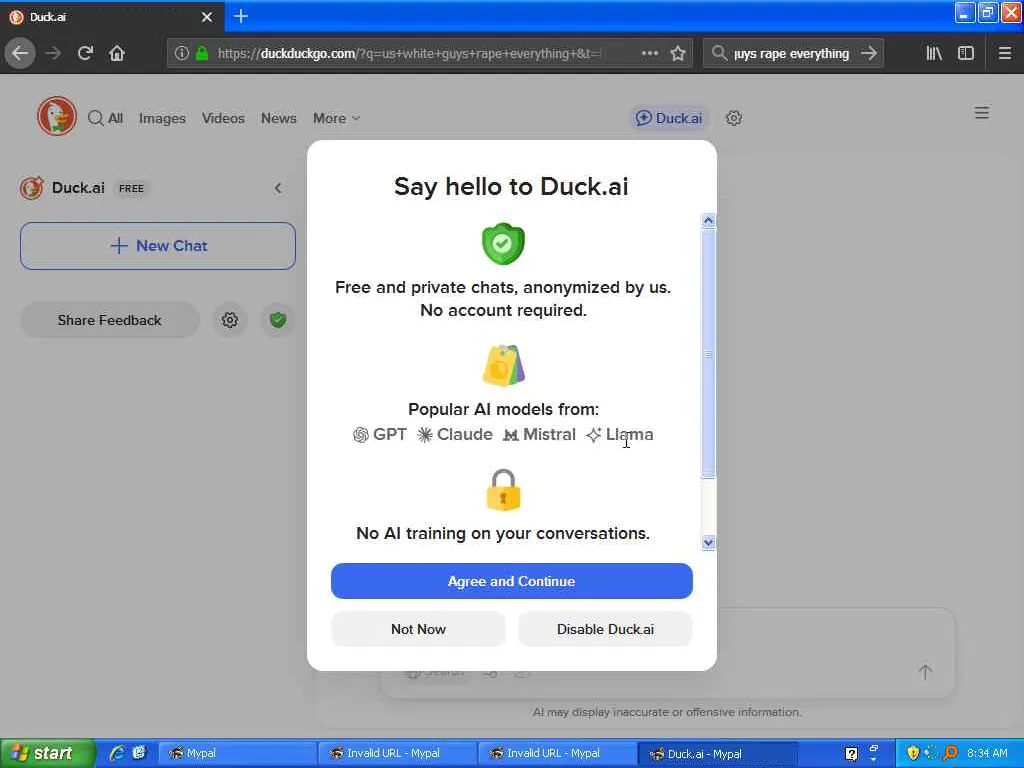This screenshot has height=768, width=1024.
Task: Switch to the Videos tab
Action: point(223,118)
